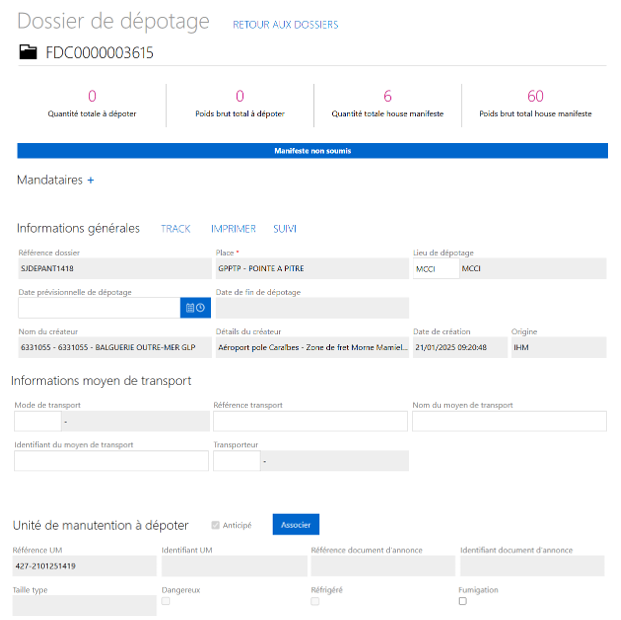Tick the Réfrigéré checkbox

315,601
